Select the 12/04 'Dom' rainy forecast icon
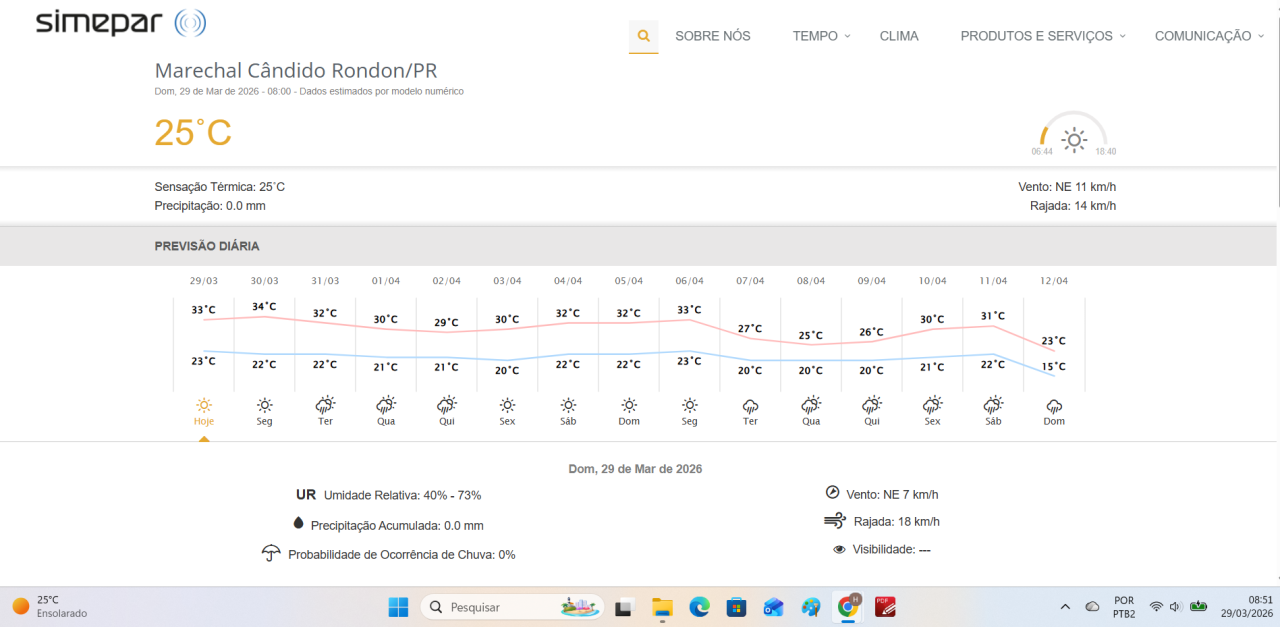Viewport: 1280px width, 627px height. [x=1054, y=405]
